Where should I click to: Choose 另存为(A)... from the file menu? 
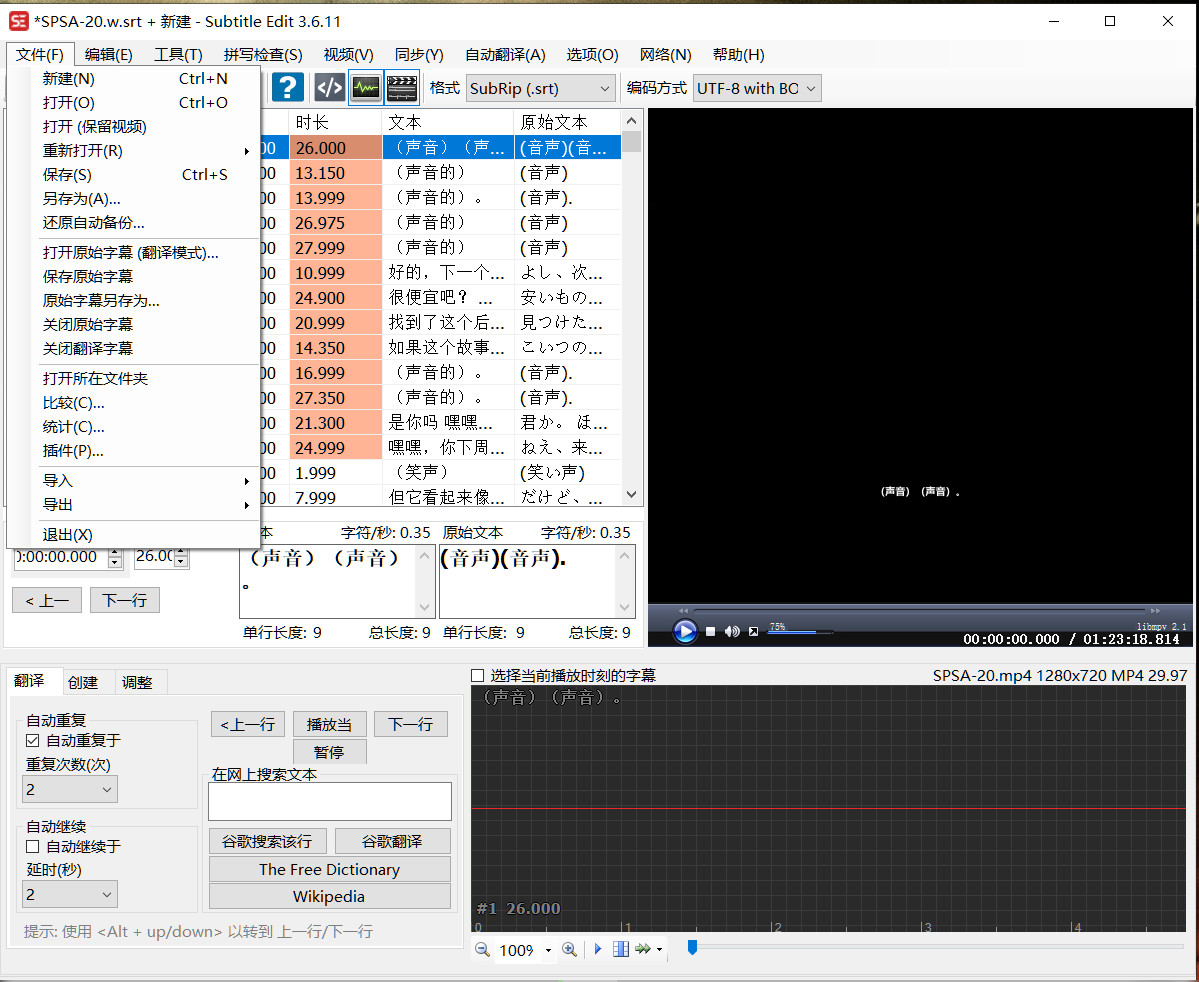pyautogui.click(x=82, y=199)
